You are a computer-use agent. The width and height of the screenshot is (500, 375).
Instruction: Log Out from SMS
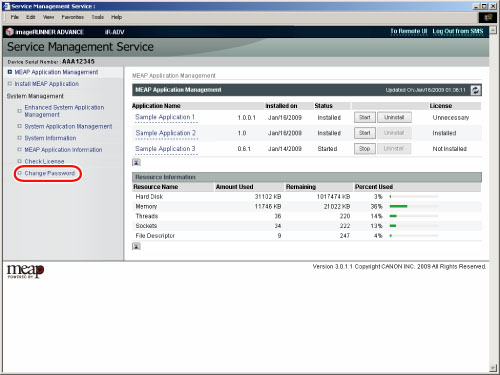tap(458, 31)
